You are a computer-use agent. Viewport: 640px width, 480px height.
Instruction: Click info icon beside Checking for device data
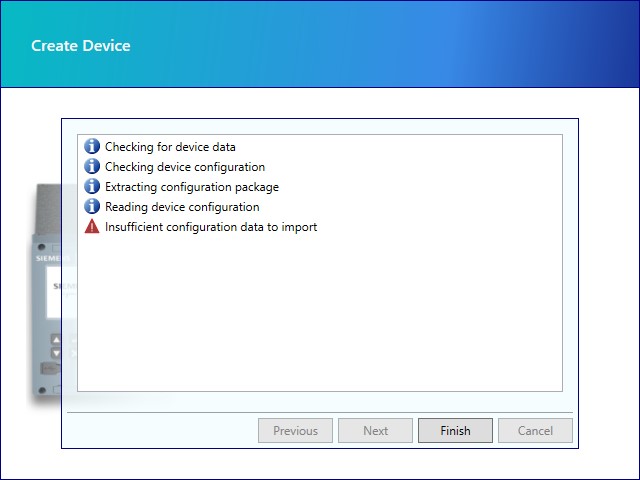[x=92, y=147]
